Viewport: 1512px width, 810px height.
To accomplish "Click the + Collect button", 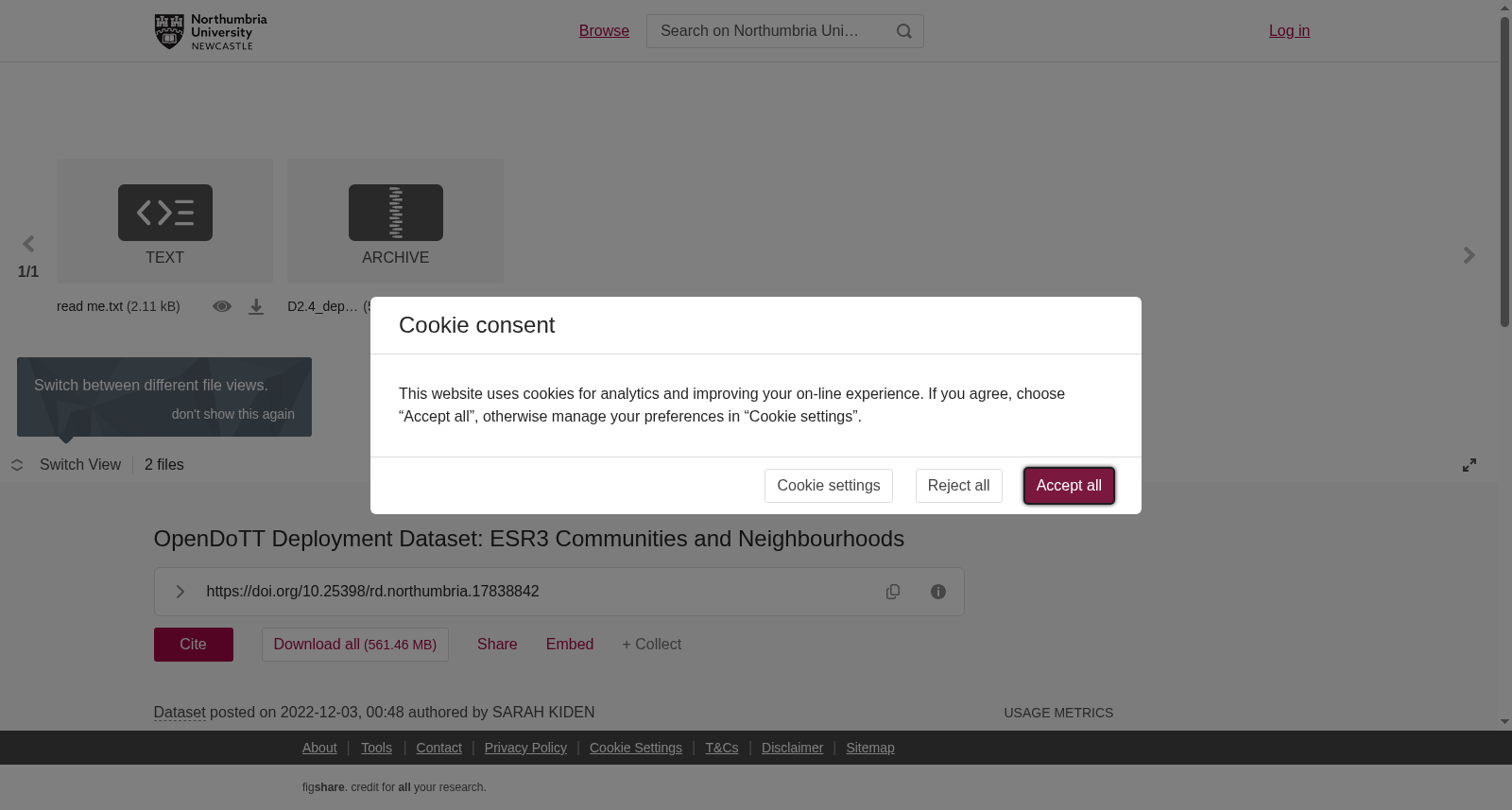I will click(652, 645).
